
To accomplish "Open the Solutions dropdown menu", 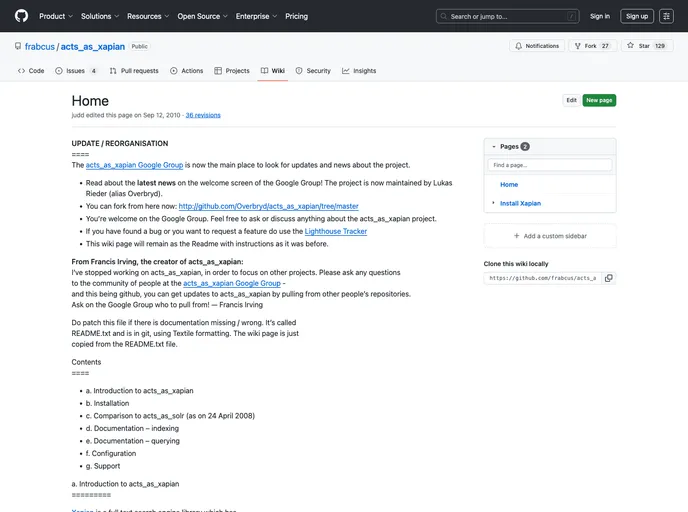I will click(x=100, y=16).
